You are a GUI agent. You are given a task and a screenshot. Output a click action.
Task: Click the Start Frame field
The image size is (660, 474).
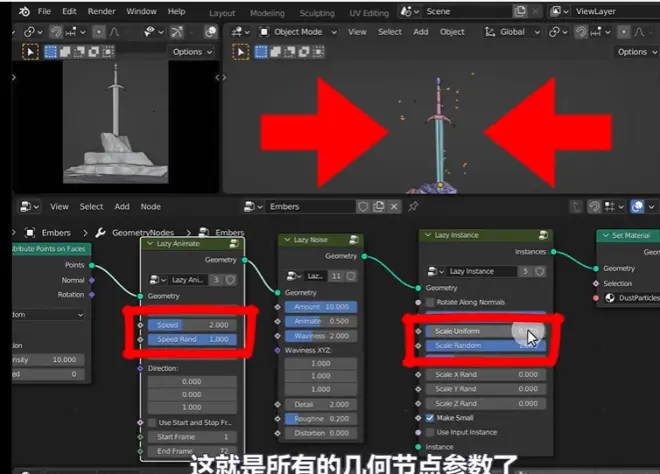pyautogui.click(x=192, y=437)
